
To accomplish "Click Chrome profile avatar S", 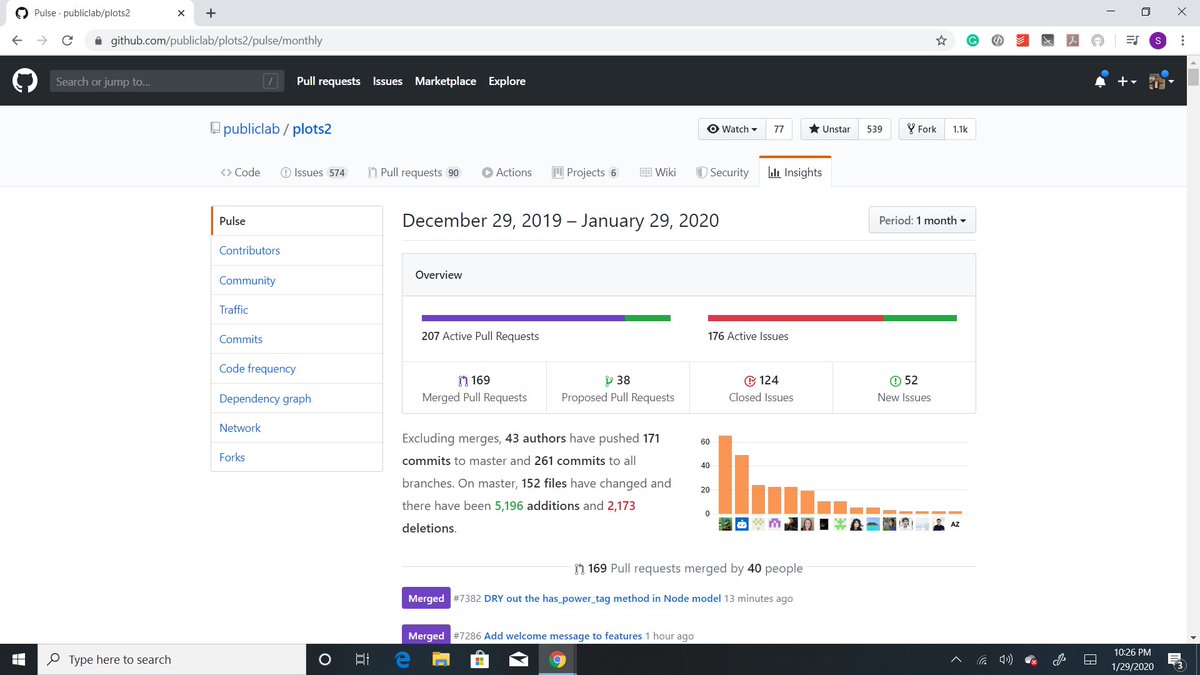I will (x=1157, y=41).
